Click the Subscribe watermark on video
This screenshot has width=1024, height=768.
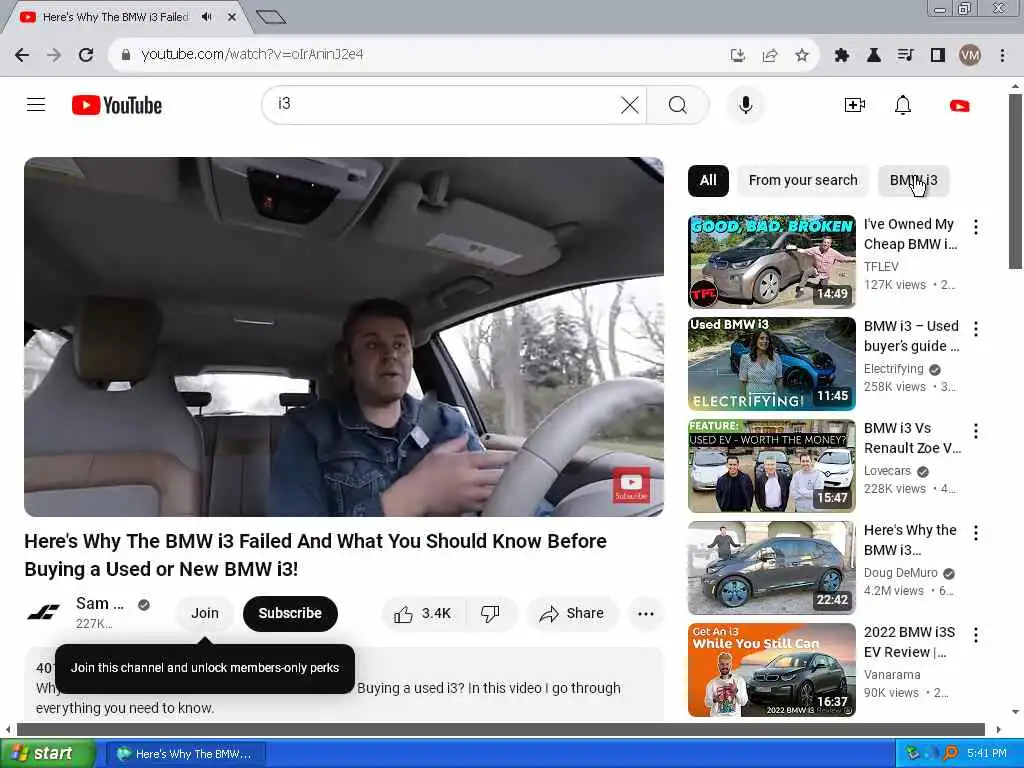(631, 485)
